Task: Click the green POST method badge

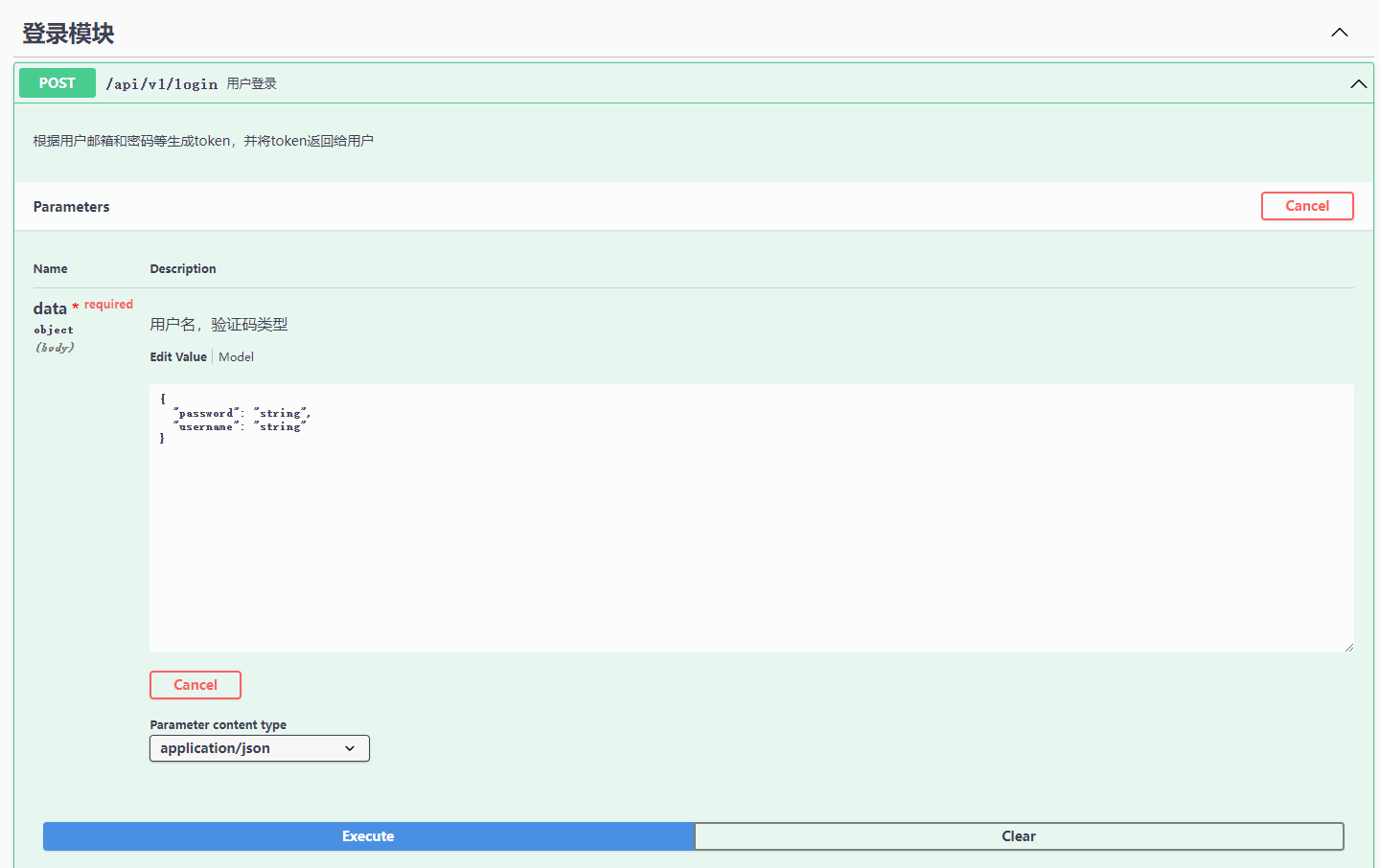Action: point(57,83)
